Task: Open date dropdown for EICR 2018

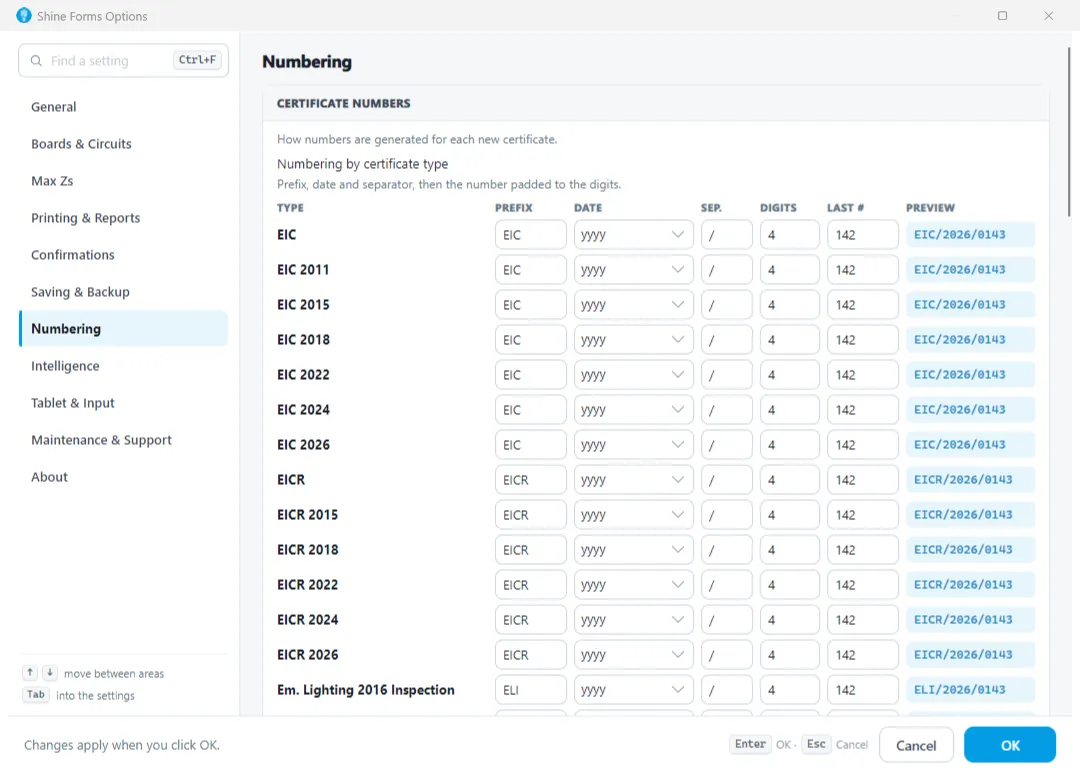Action: point(633,550)
